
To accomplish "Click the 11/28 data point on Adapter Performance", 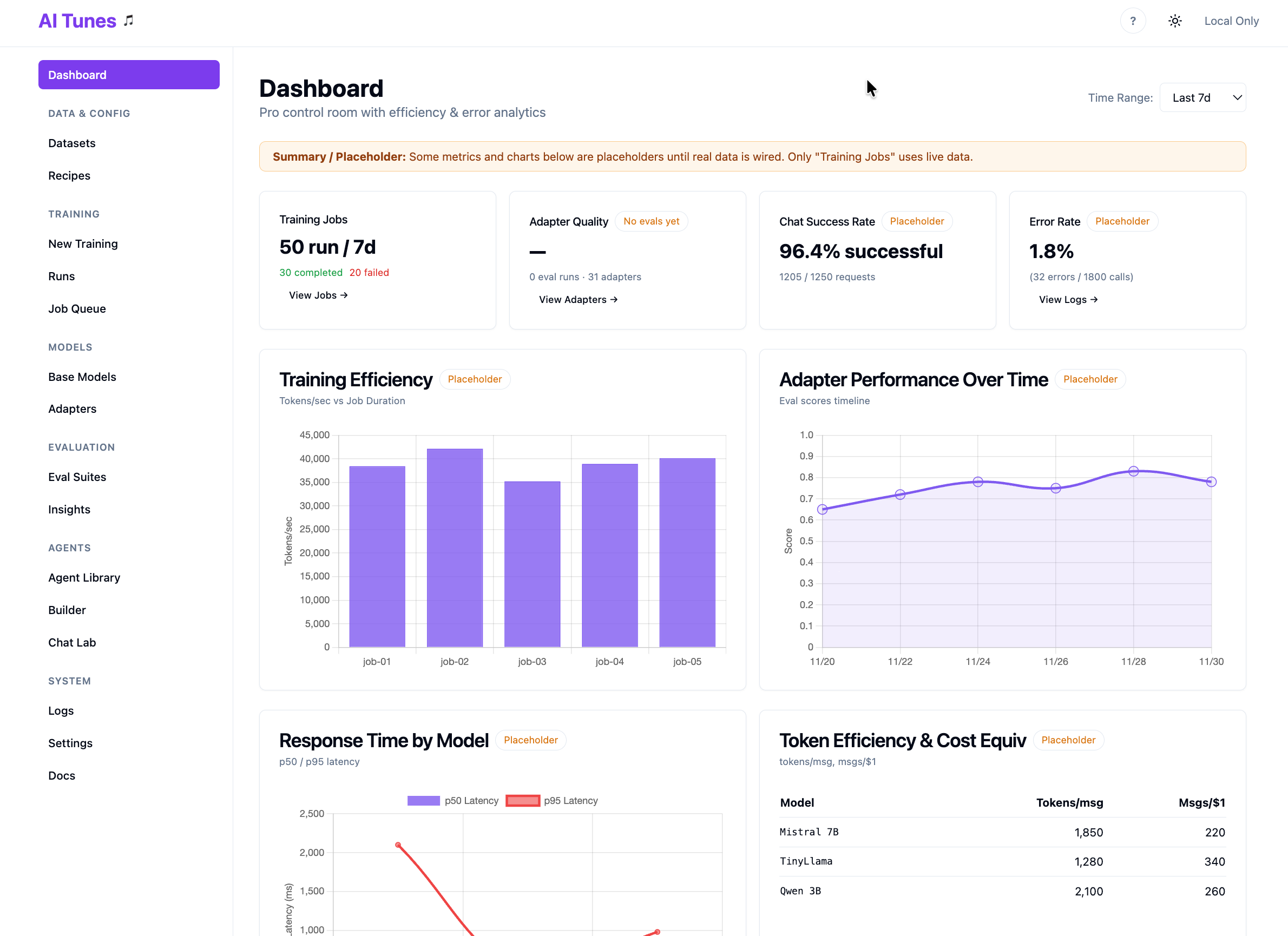I will pos(1134,471).
